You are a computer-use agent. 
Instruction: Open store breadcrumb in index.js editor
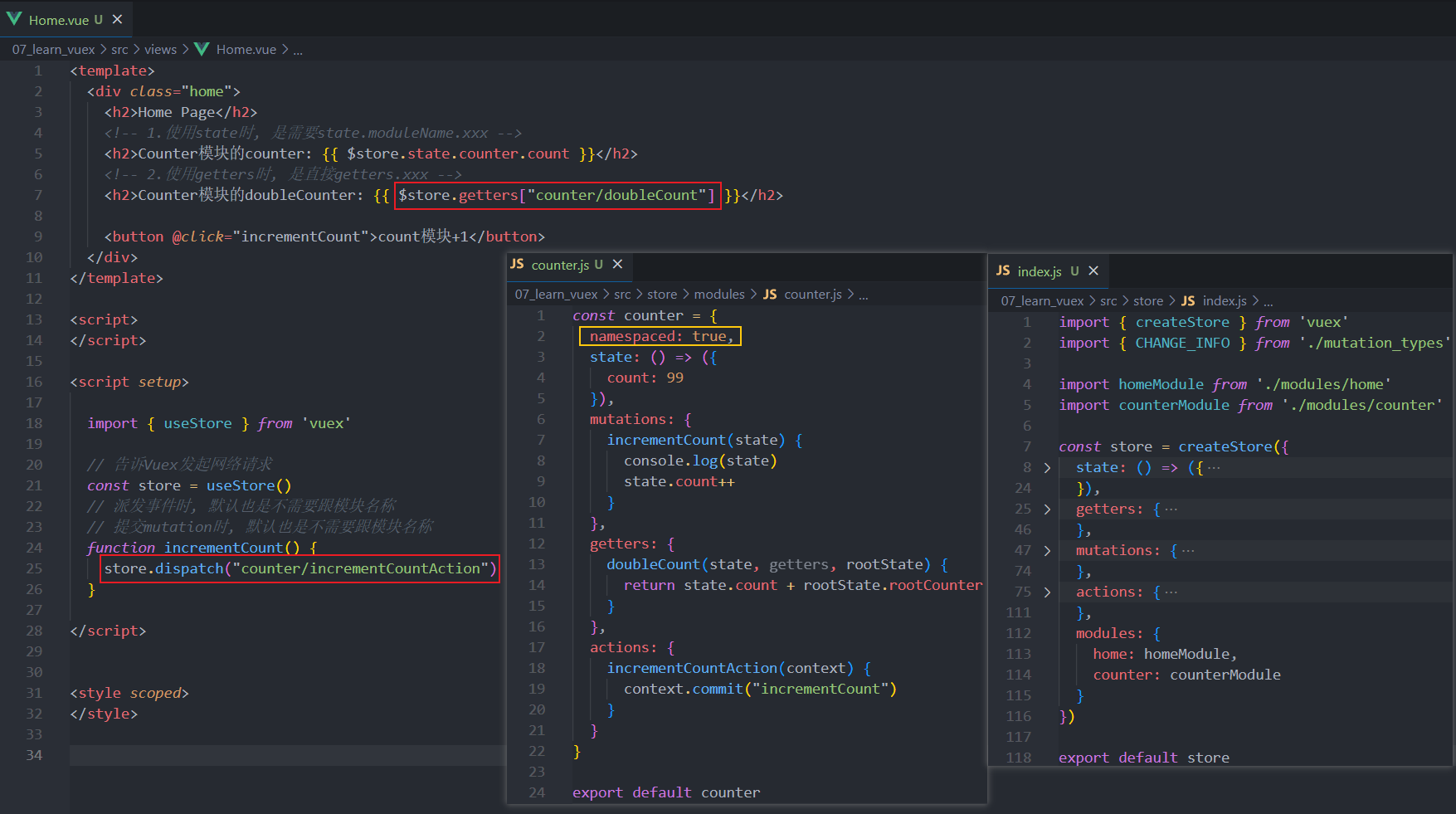(x=1148, y=300)
